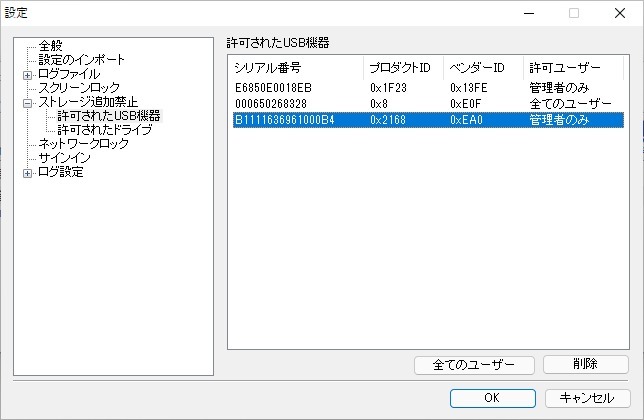Click product ID 0x8 cell
644x420 pixels.
click(379, 104)
